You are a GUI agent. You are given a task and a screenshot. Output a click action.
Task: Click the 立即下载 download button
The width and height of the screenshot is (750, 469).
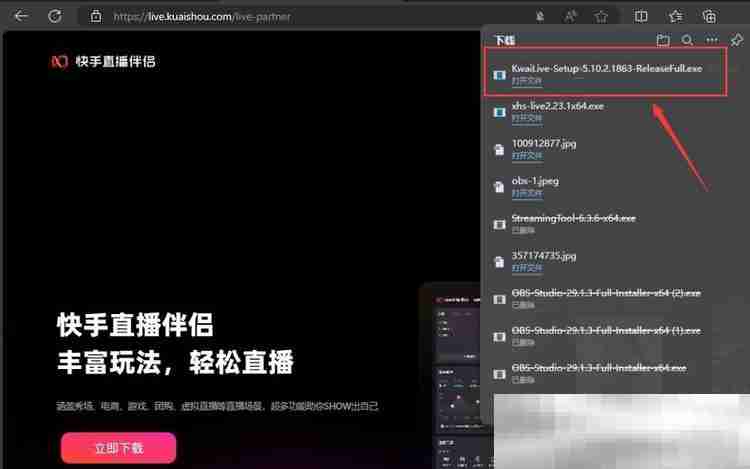click(119, 448)
